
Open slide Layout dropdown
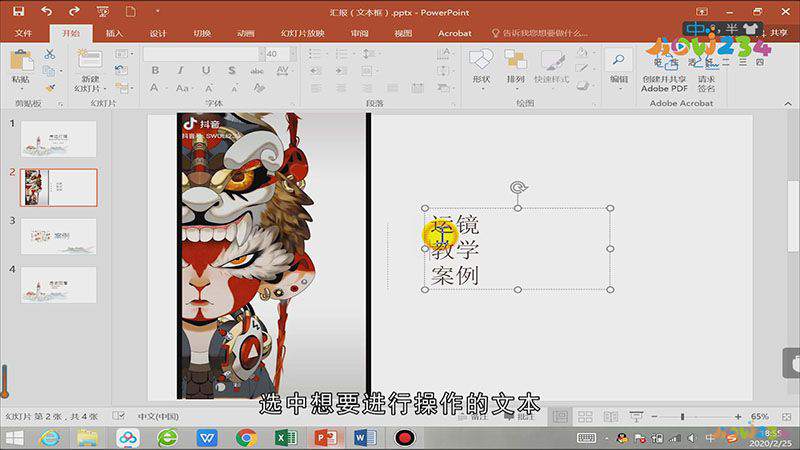point(122,54)
